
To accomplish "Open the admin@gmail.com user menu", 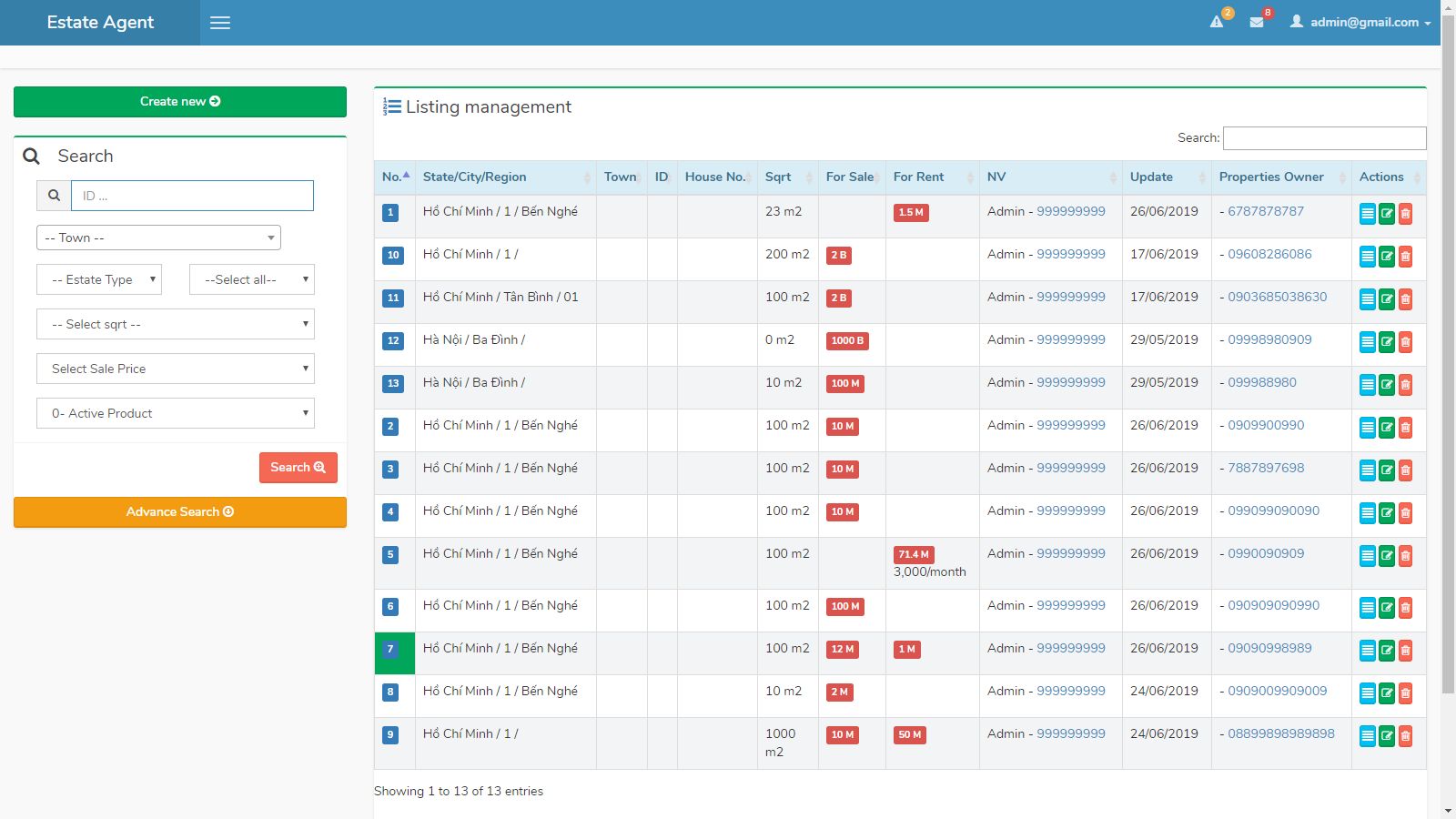I will pyautogui.click(x=1361, y=22).
